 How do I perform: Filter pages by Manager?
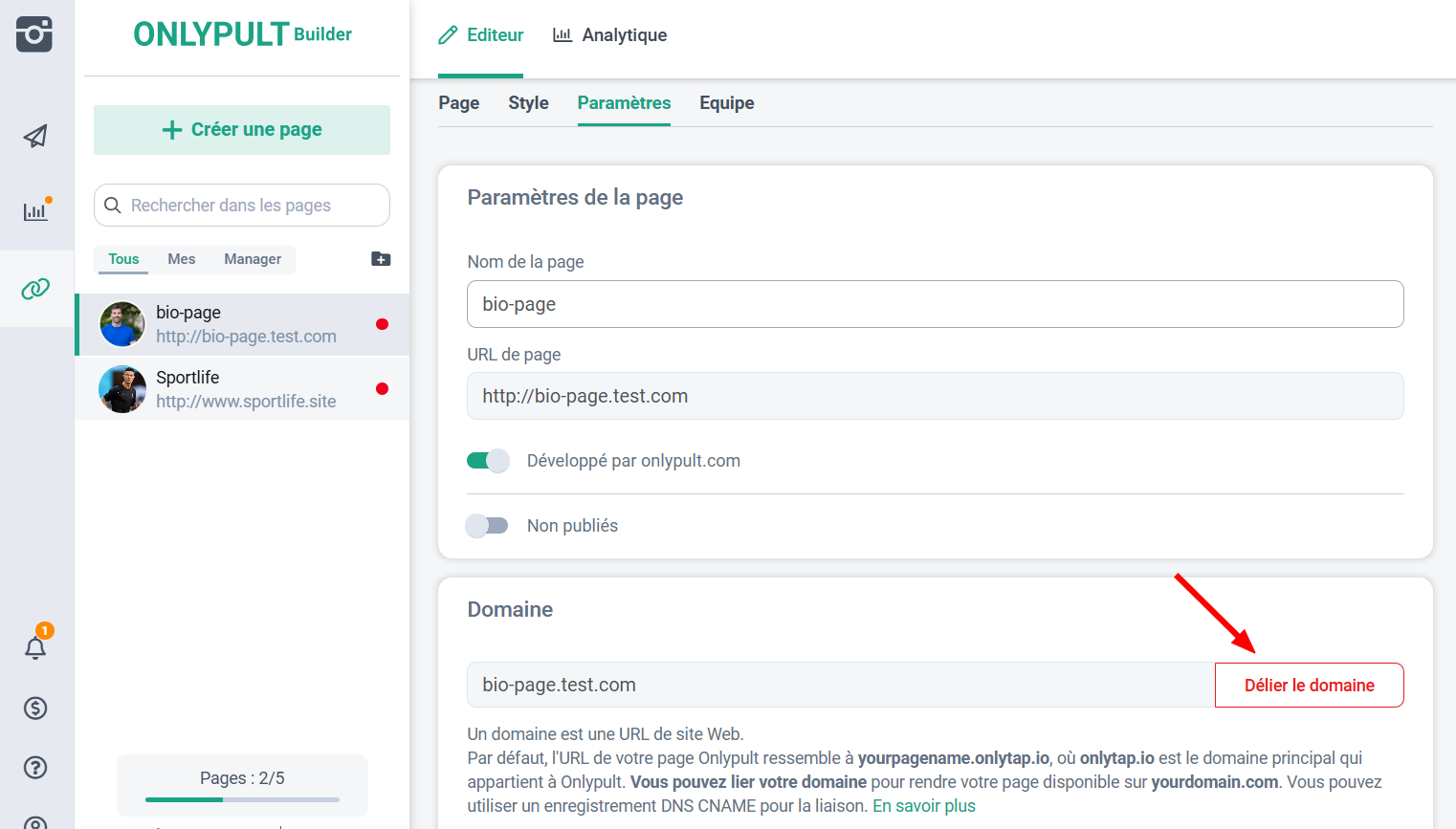(x=253, y=259)
